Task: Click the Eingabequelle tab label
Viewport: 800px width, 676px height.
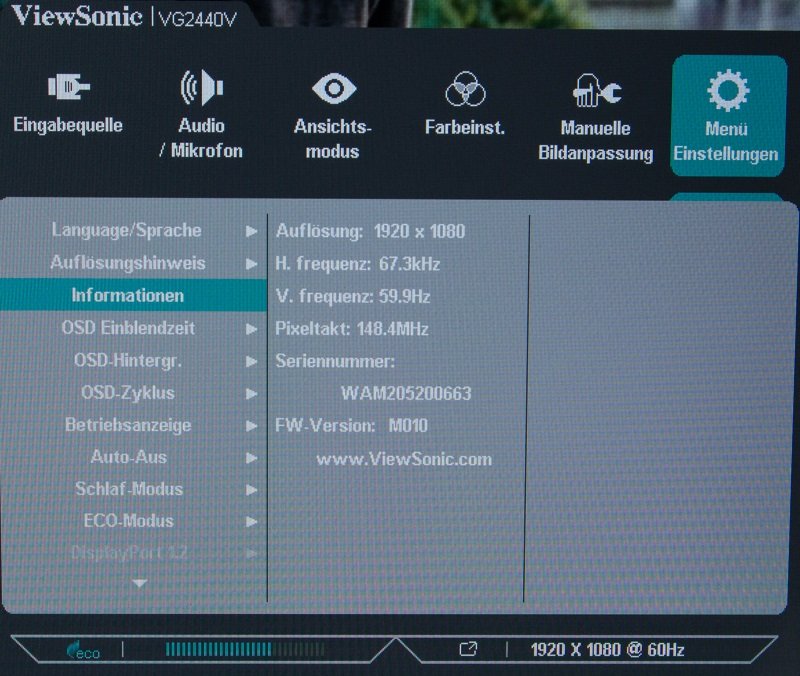Action: [68, 125]
